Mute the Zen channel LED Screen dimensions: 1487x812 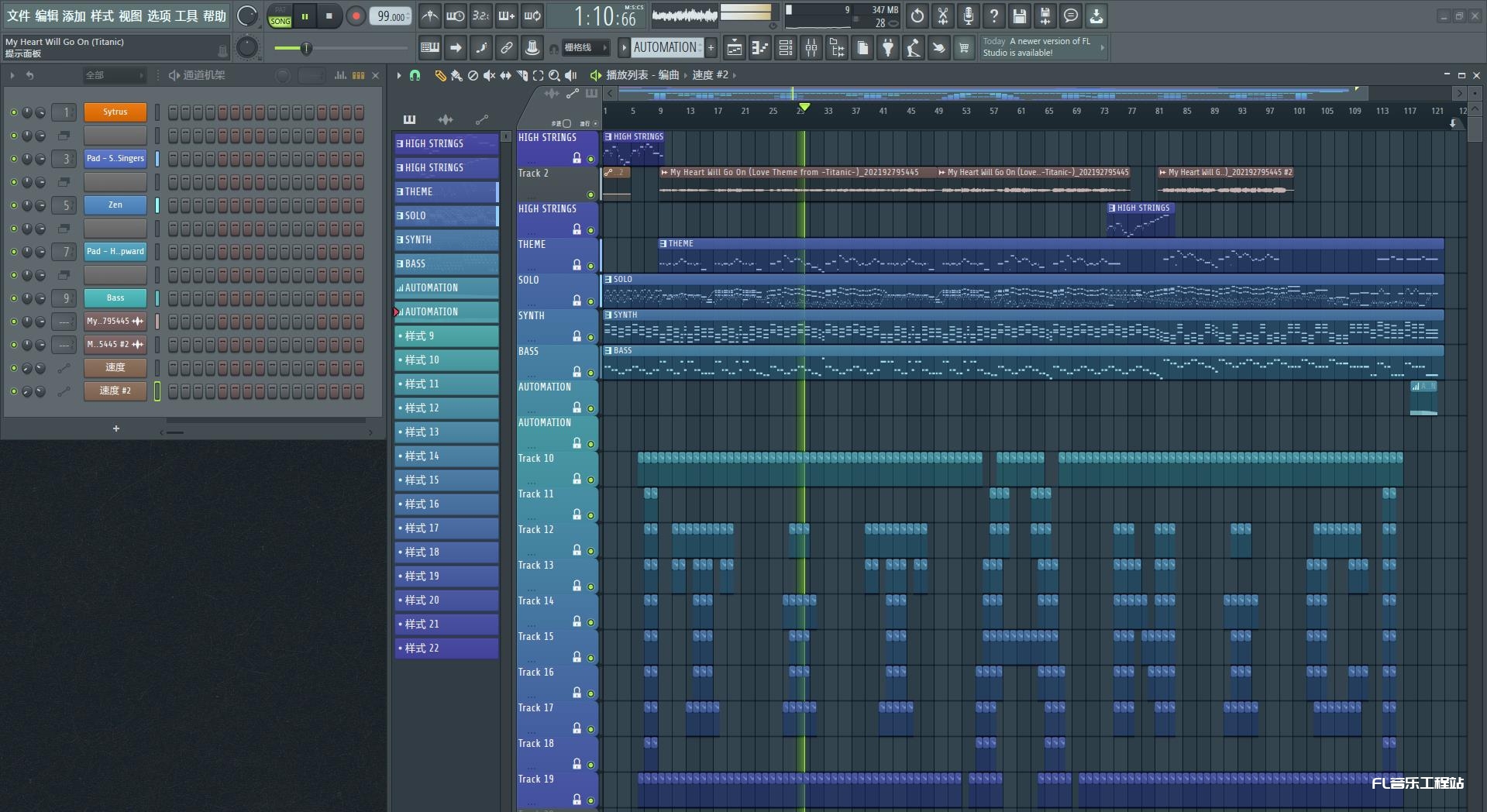[13, 205]
